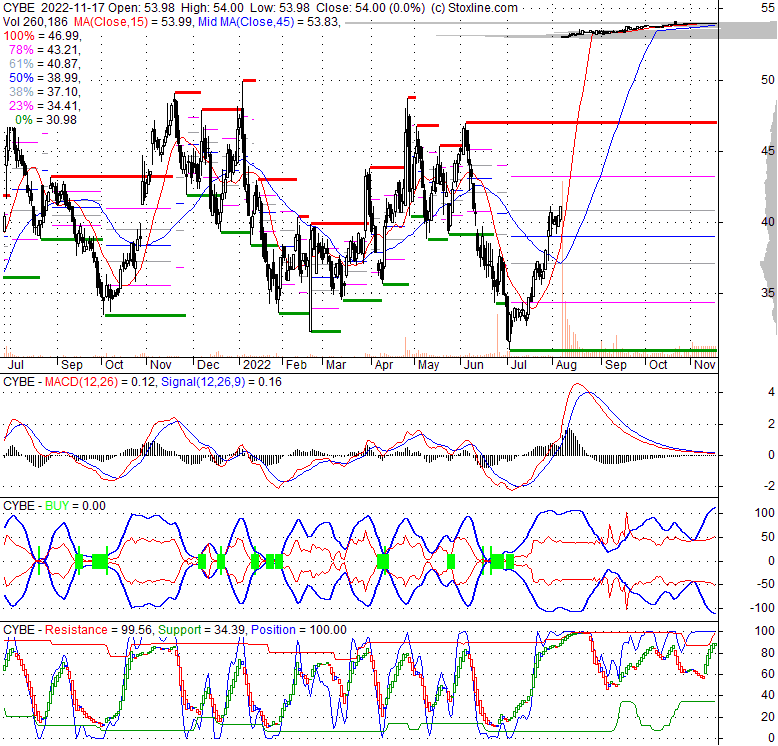Click the 'Position = 100.00' label

[299, 630]
